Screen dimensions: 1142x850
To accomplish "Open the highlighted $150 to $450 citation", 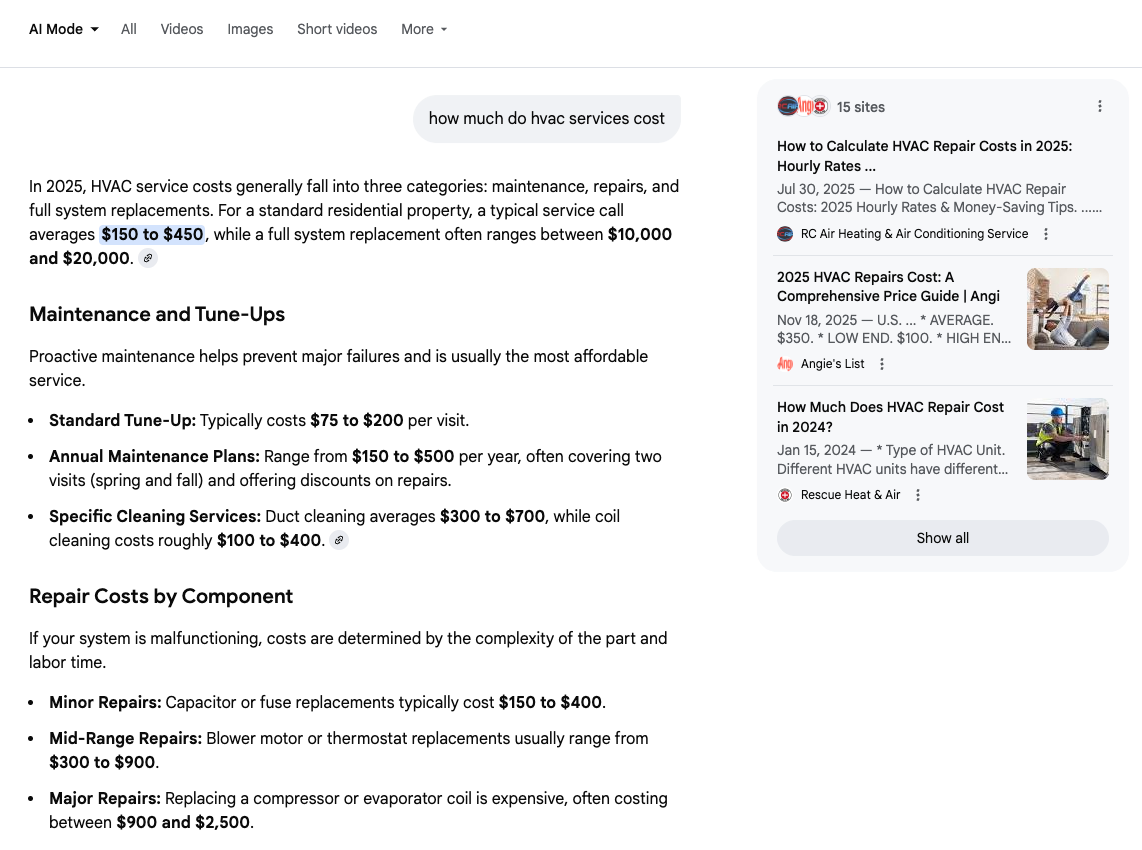I will [x=153, y=233].
